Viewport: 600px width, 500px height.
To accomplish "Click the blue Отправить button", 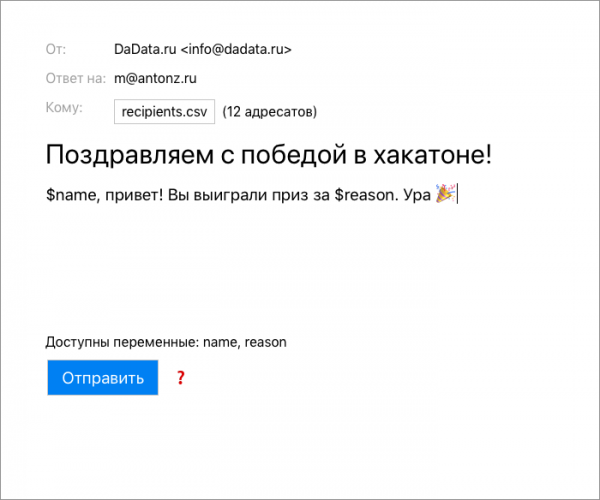I will pos(102,378).
